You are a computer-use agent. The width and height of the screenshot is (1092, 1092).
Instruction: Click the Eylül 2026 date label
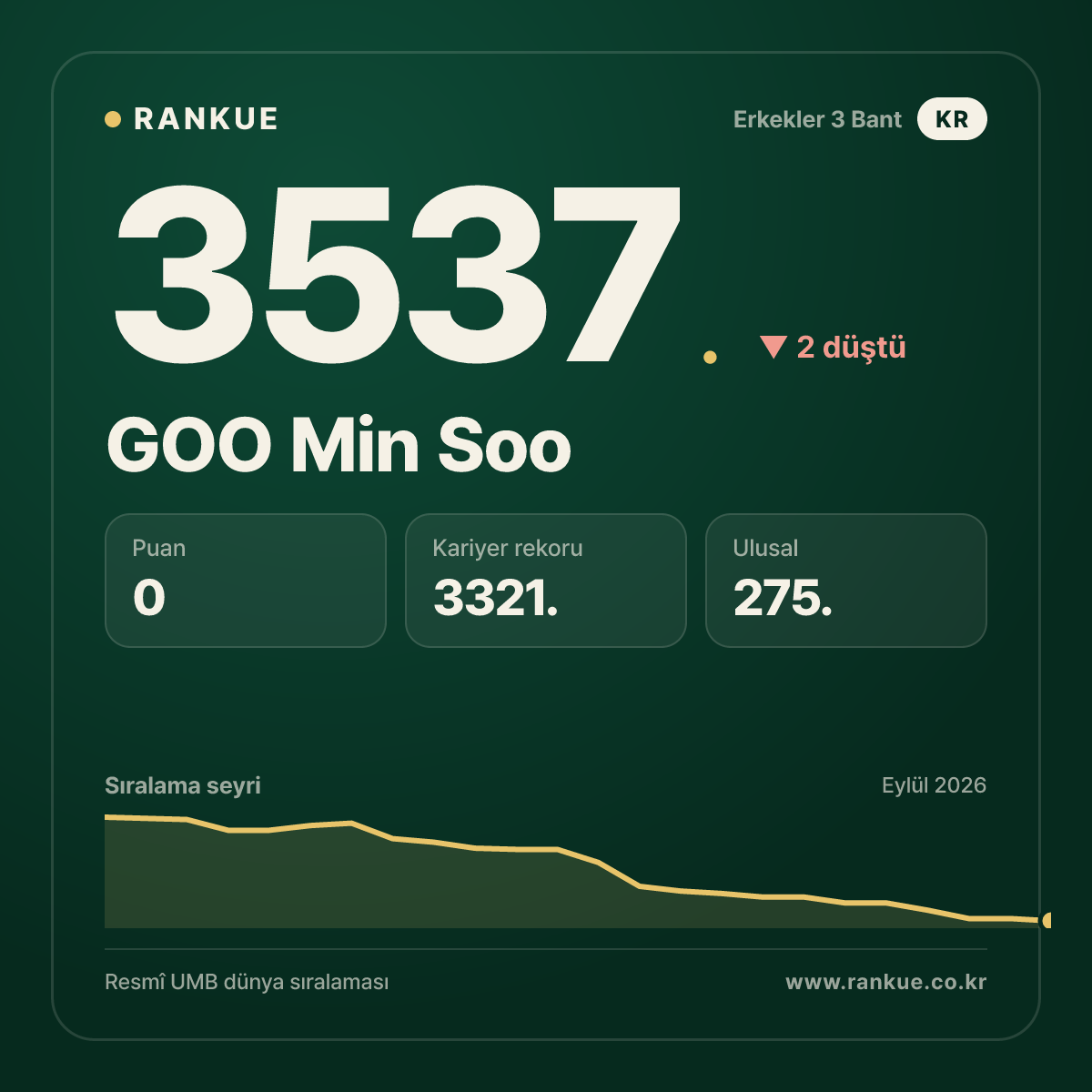[934, 785]
